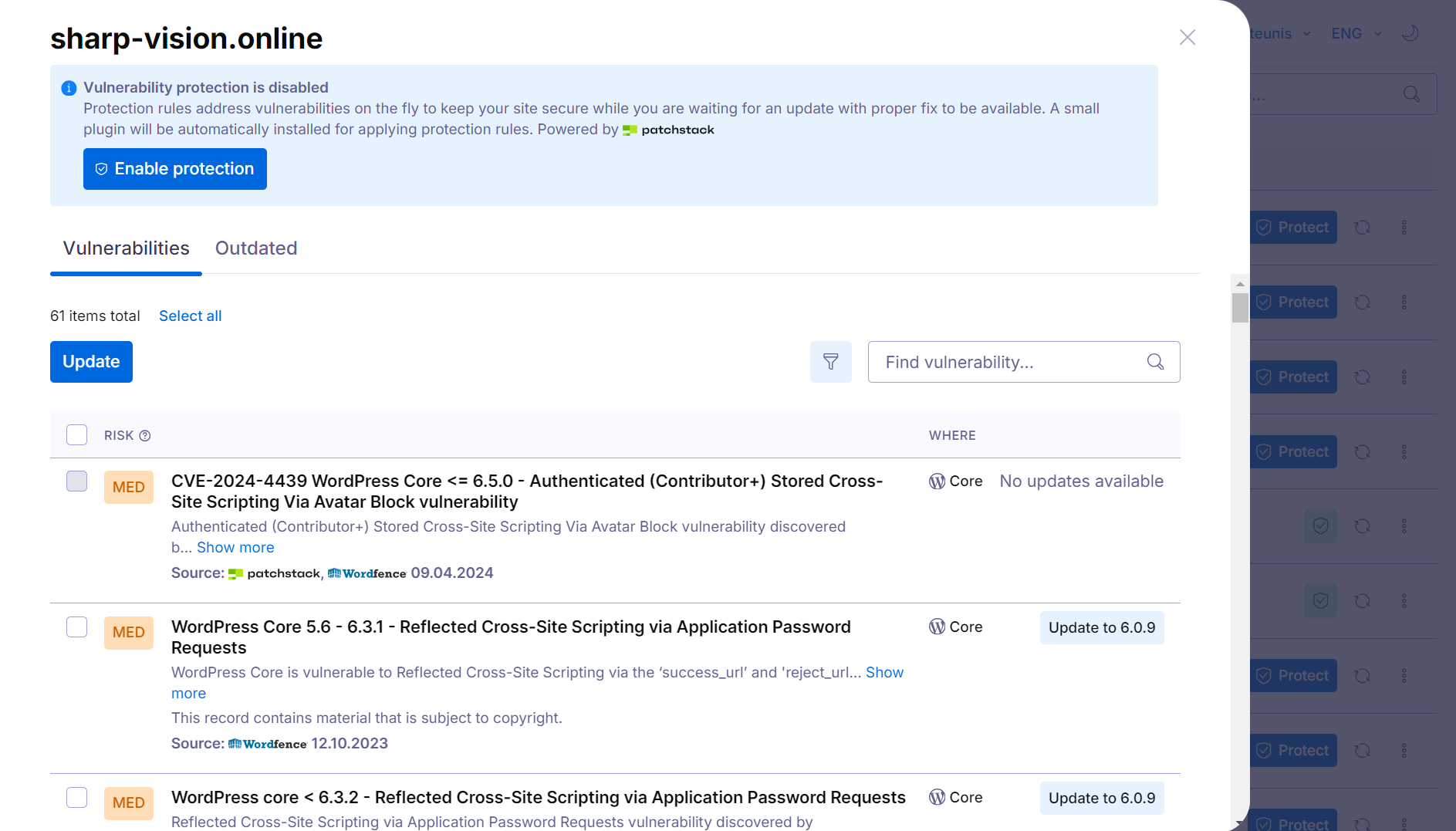This screenshot has width=1456, height=831.
Task: Click the search icon in the background page
Action: [x=1411, y=94]
